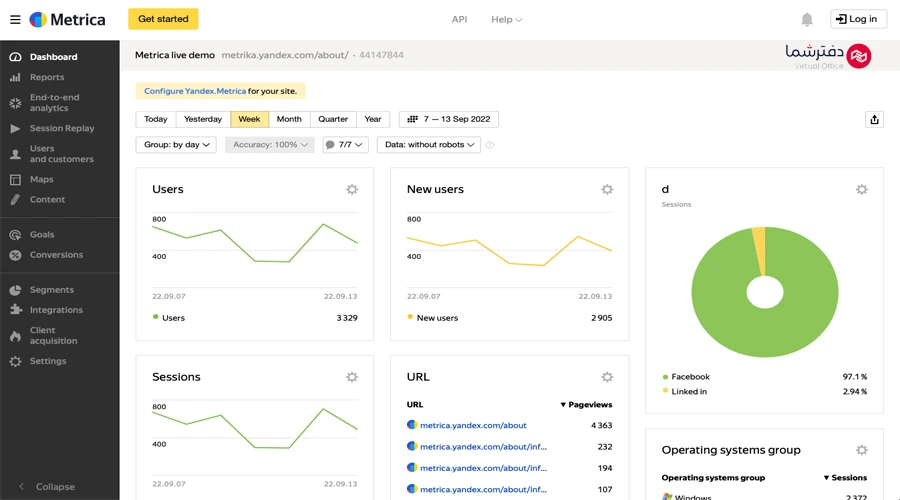Viewport: 900px width, 500px height.
Task: Click the counter ID 44147844
Action: (x=381, y=55)
